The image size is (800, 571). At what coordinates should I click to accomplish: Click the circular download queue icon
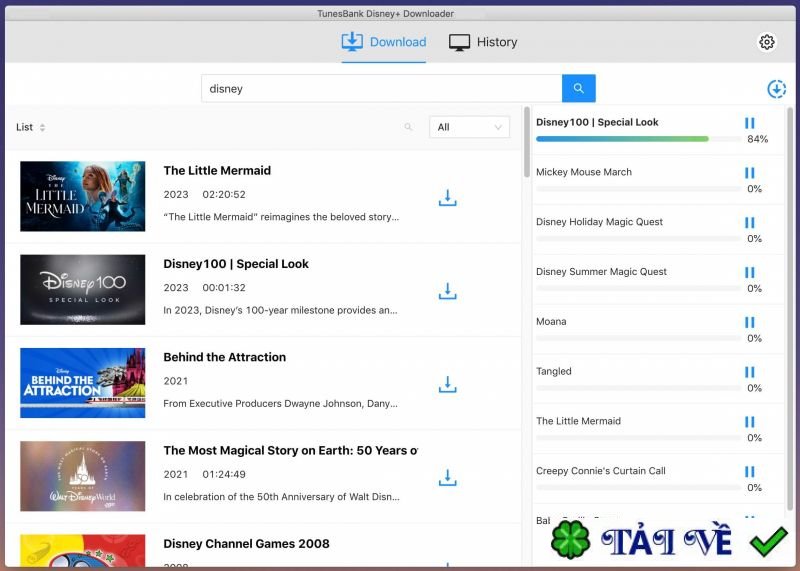776,89
